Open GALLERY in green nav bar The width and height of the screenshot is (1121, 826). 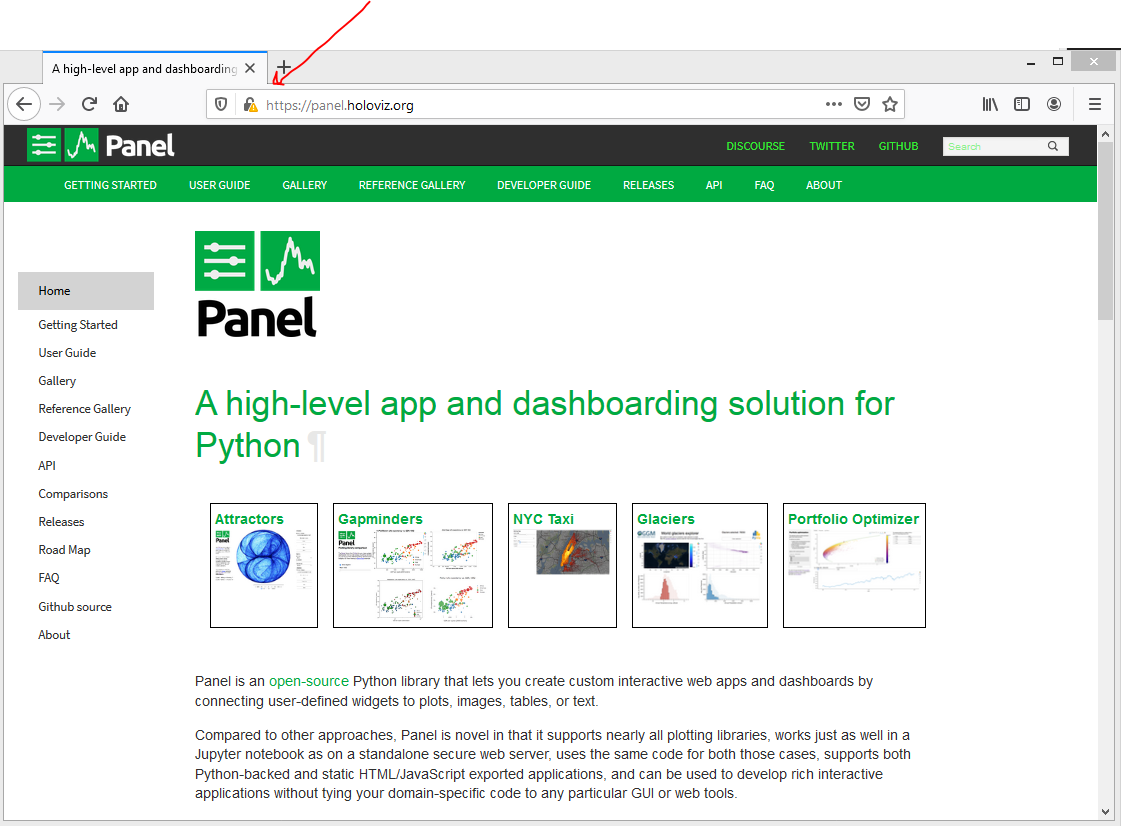[x=305, y=185]
